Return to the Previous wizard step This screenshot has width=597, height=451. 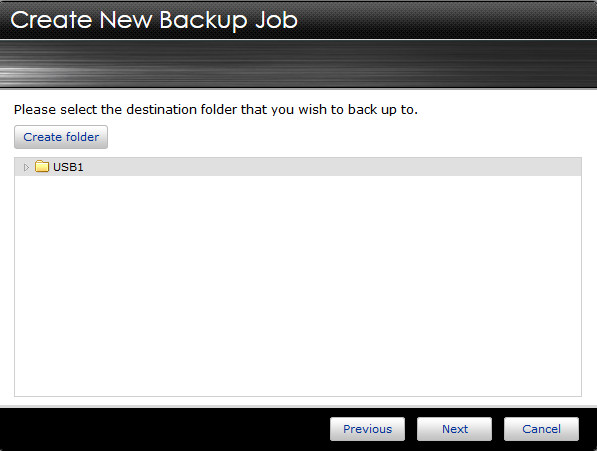(x=367, y=429)
